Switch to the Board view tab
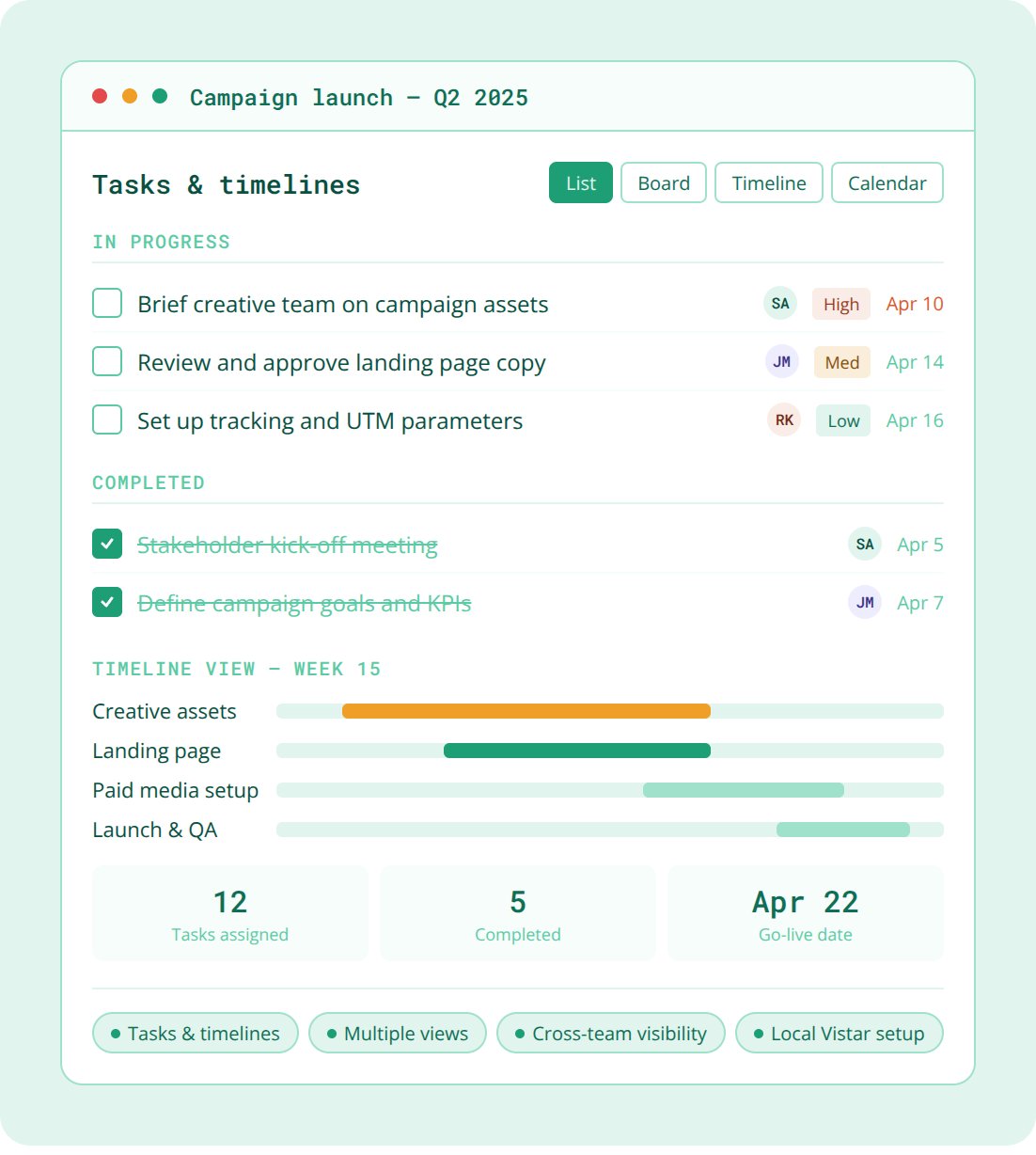This screenshot has width=1036, height=1155. pos(663,183)
